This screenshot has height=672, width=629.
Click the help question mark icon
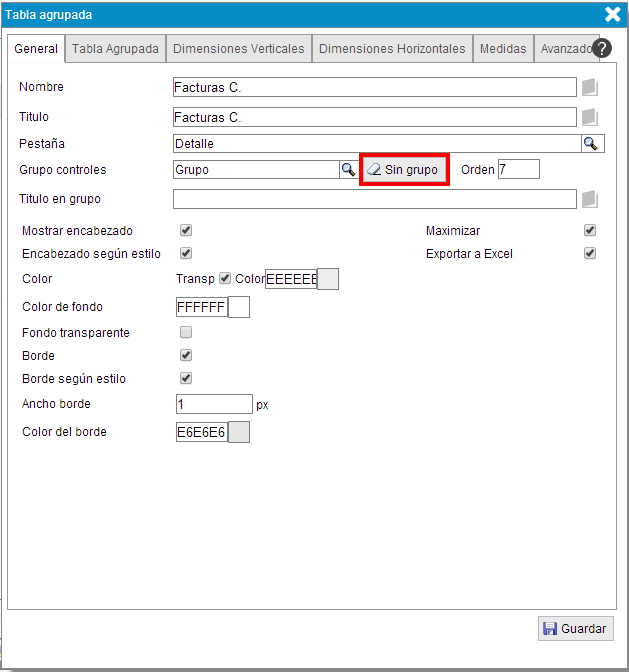coord(602,48)
